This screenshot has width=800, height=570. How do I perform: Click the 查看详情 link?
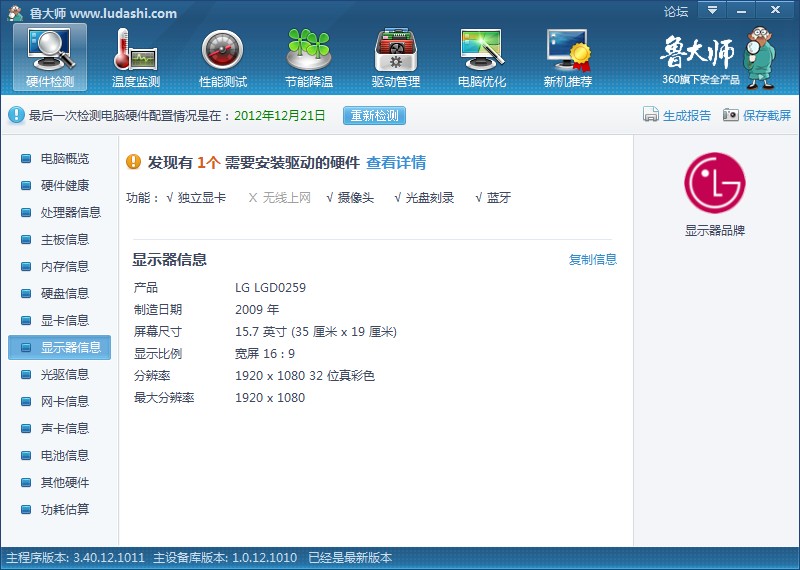coord(396,163)
